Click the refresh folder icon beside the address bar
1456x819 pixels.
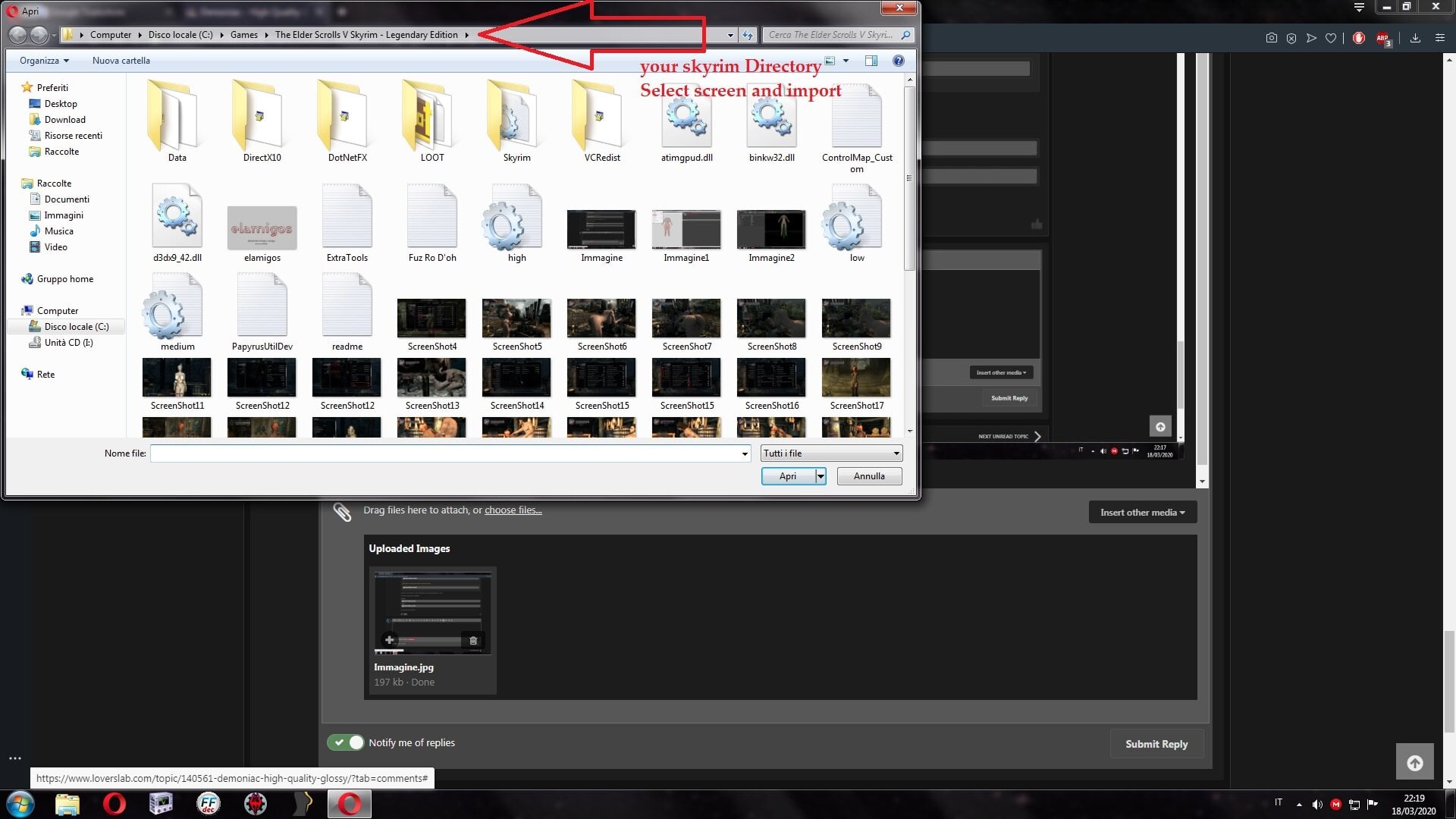[748, 35]
